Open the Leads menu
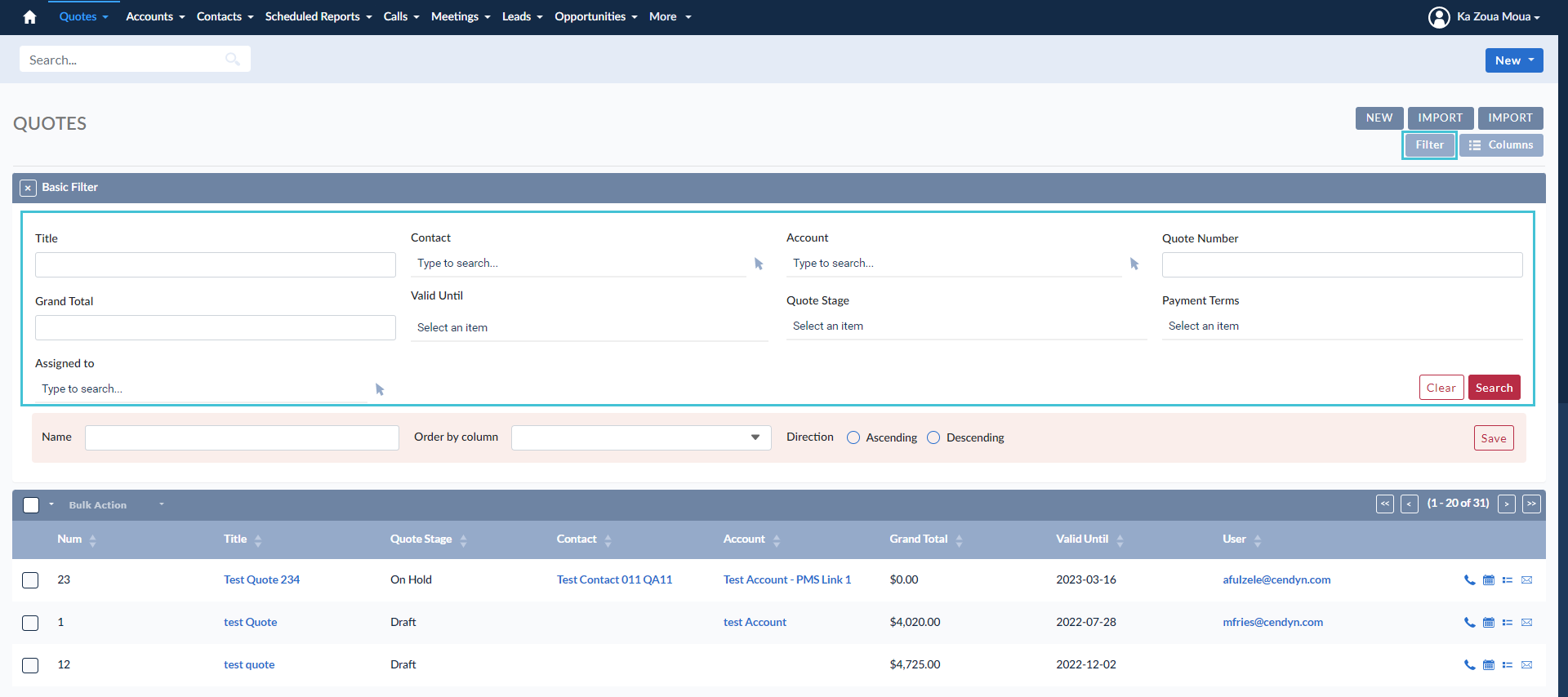 (x=522, y=17)
